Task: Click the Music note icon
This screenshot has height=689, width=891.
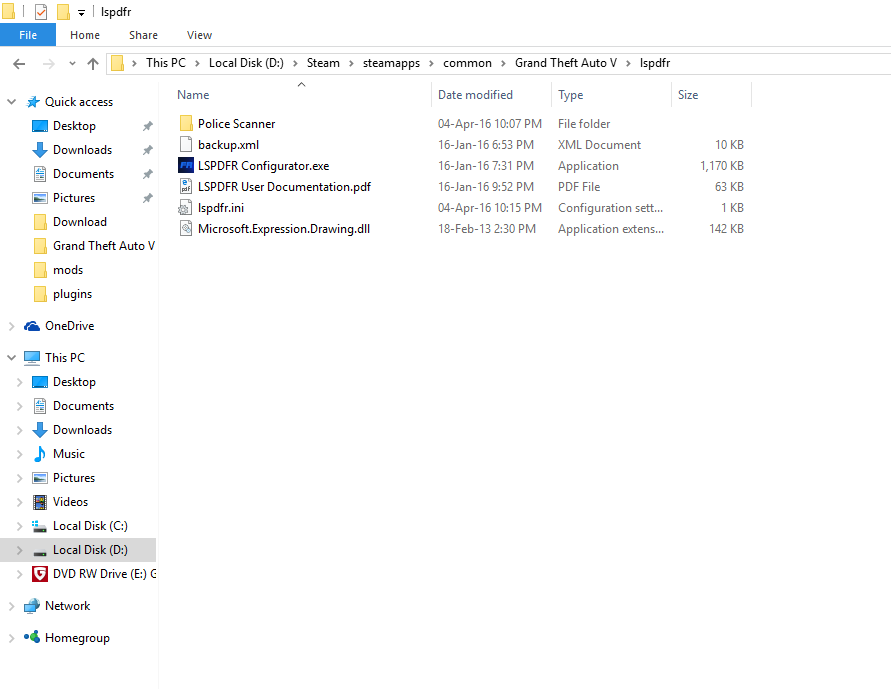Action: [x=40, y=454]
